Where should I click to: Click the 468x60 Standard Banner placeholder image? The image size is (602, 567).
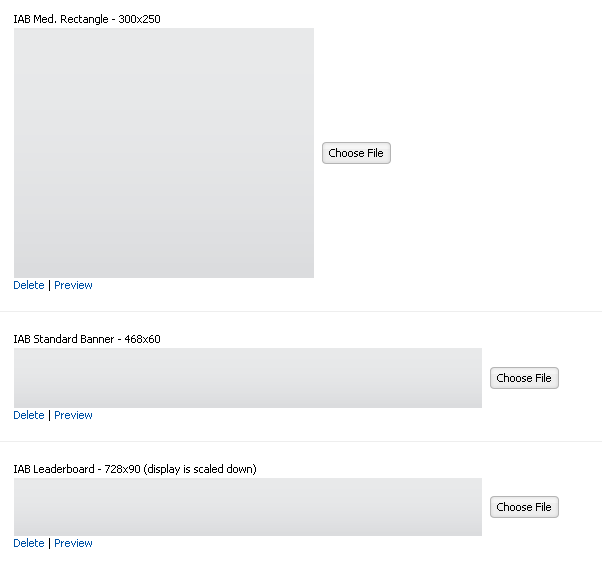(248, 378)
